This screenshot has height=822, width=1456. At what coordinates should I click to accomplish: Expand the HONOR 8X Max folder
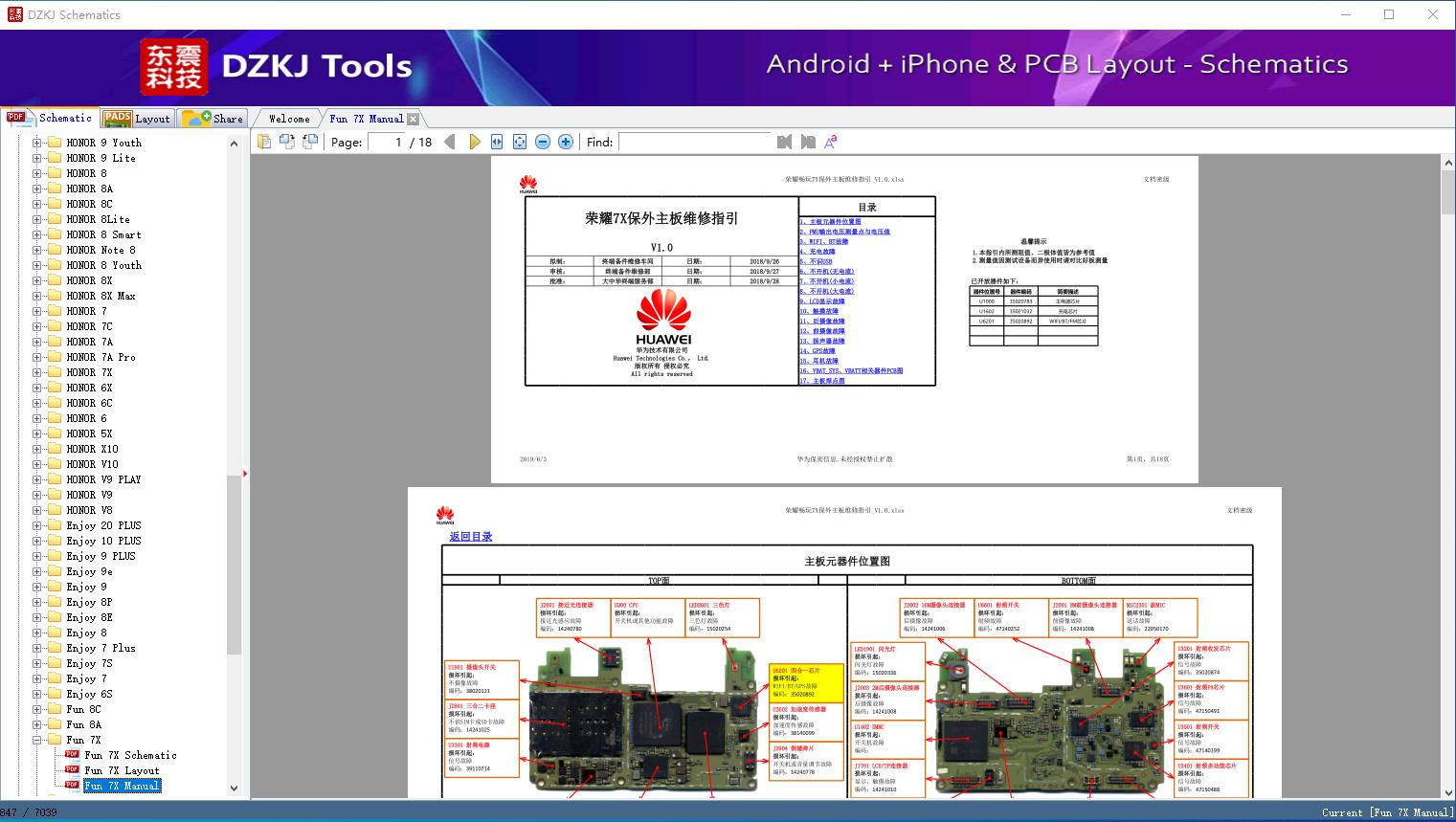click(x=37, y=296)
